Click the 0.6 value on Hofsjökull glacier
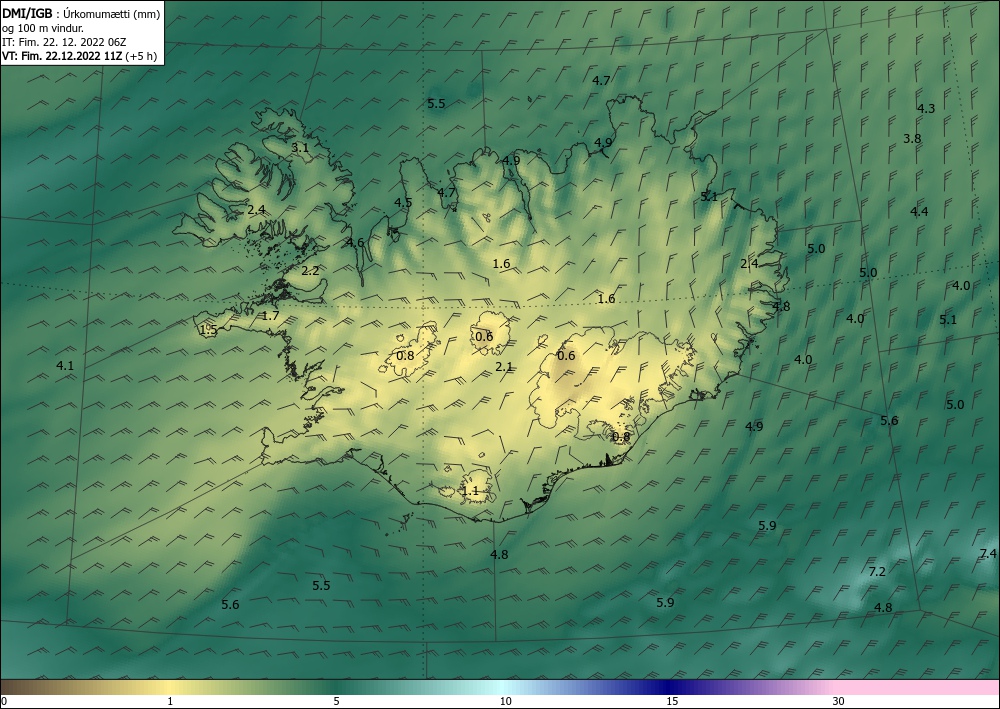 coord(484,337)
